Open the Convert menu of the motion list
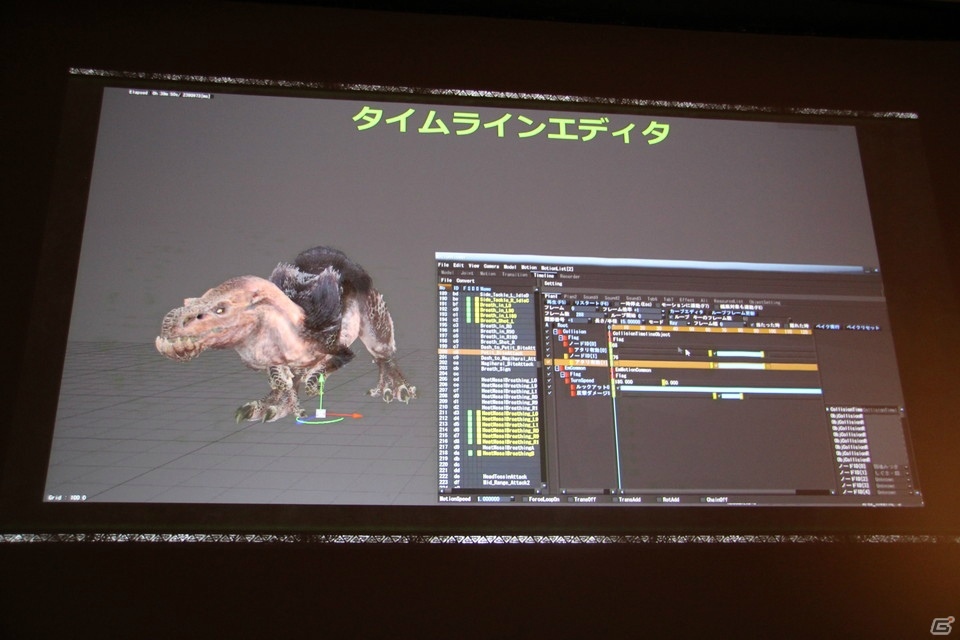960x640 pixels. coord(465,280)
